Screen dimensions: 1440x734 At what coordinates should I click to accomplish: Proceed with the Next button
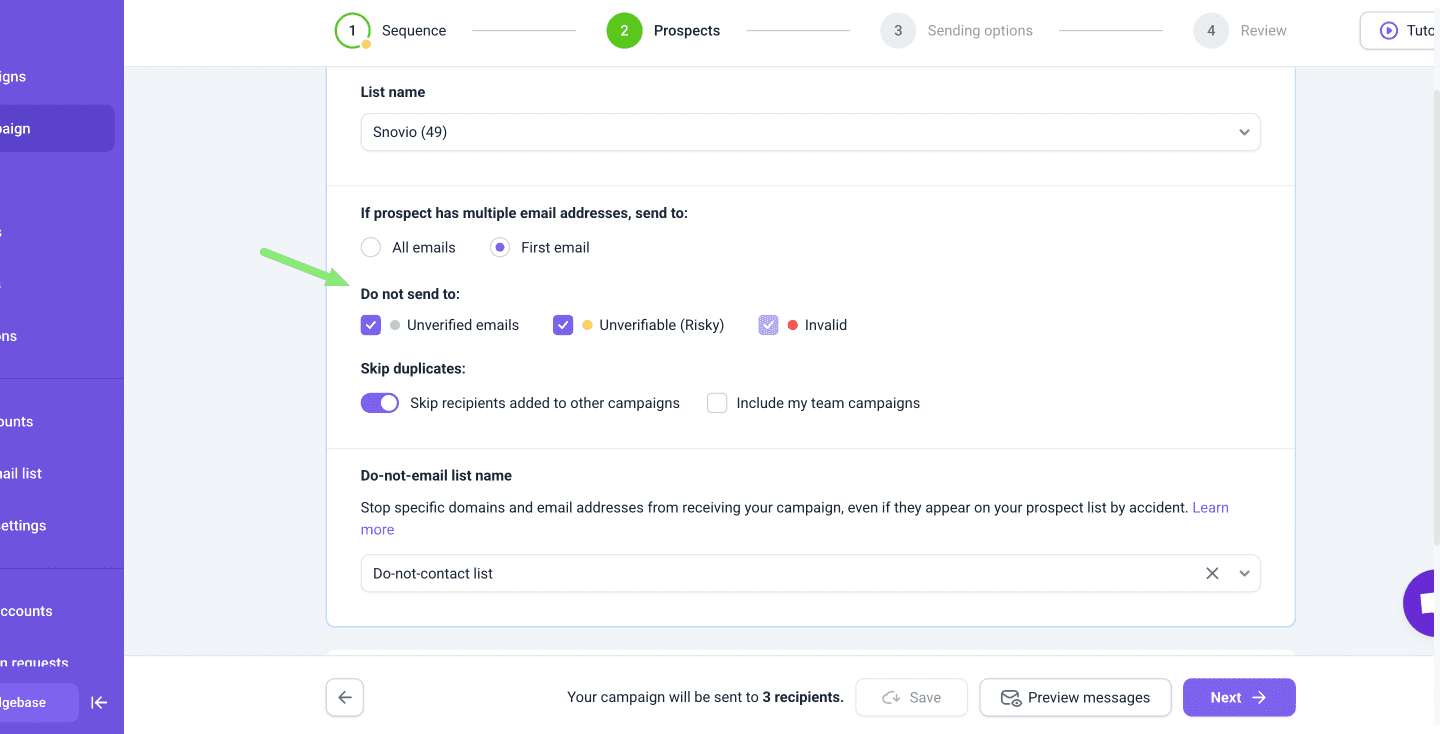[1239, 698]
